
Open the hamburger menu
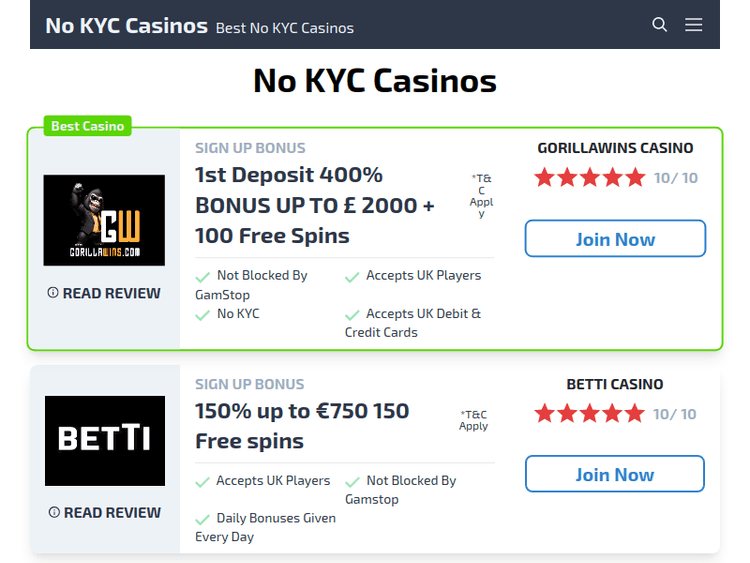pos(694,25)
